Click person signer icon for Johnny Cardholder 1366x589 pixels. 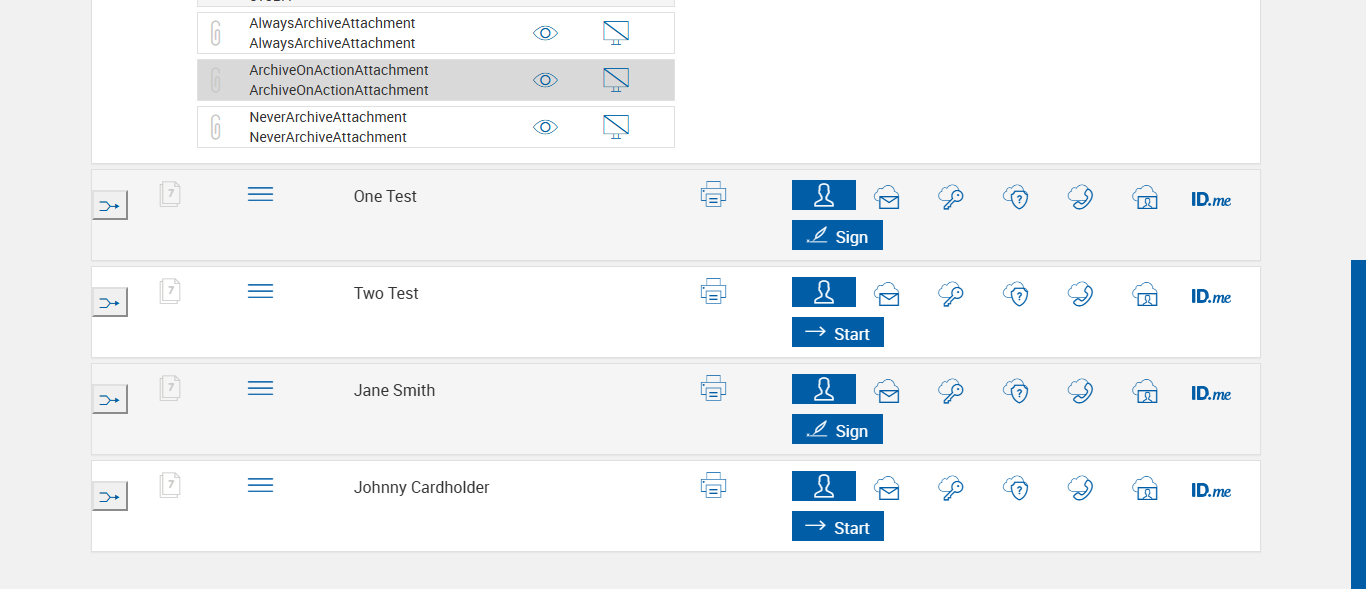click(x=824, y=486)
